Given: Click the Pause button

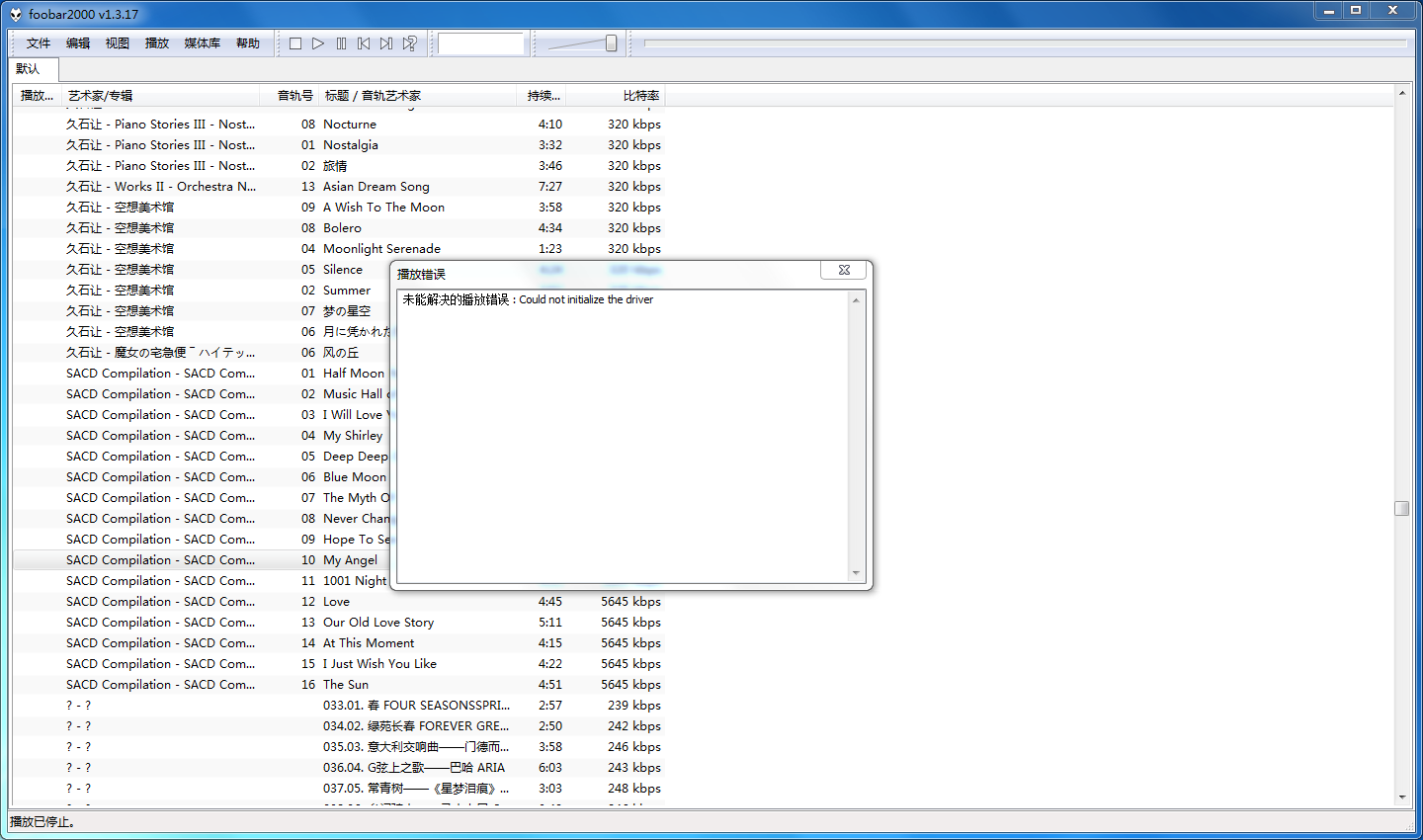Looking at the screenshot, I should 341,43.
